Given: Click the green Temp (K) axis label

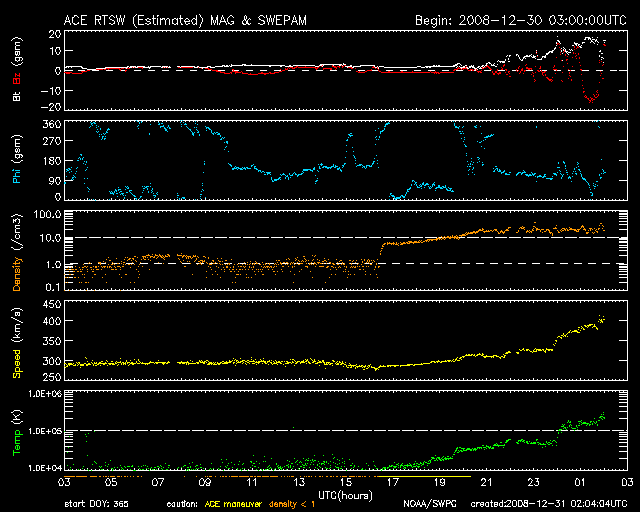Looking at the screenshot, I should (17, 432).
